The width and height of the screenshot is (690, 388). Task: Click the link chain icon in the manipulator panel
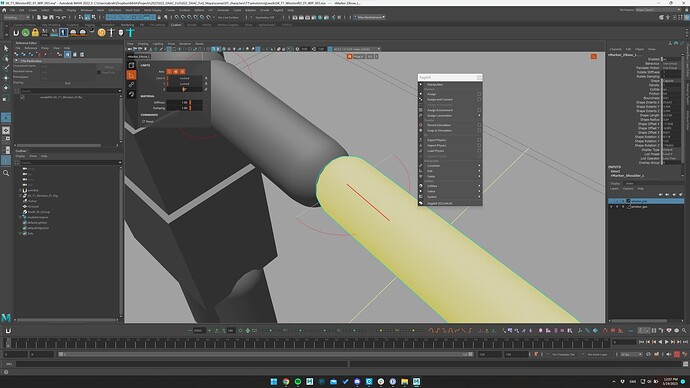click(x=131, y=84)
